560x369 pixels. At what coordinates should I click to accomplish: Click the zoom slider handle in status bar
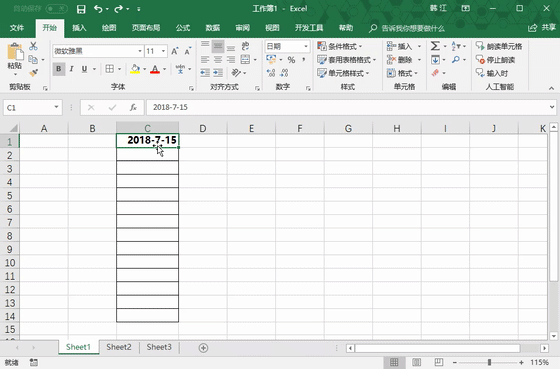[489, 362]
